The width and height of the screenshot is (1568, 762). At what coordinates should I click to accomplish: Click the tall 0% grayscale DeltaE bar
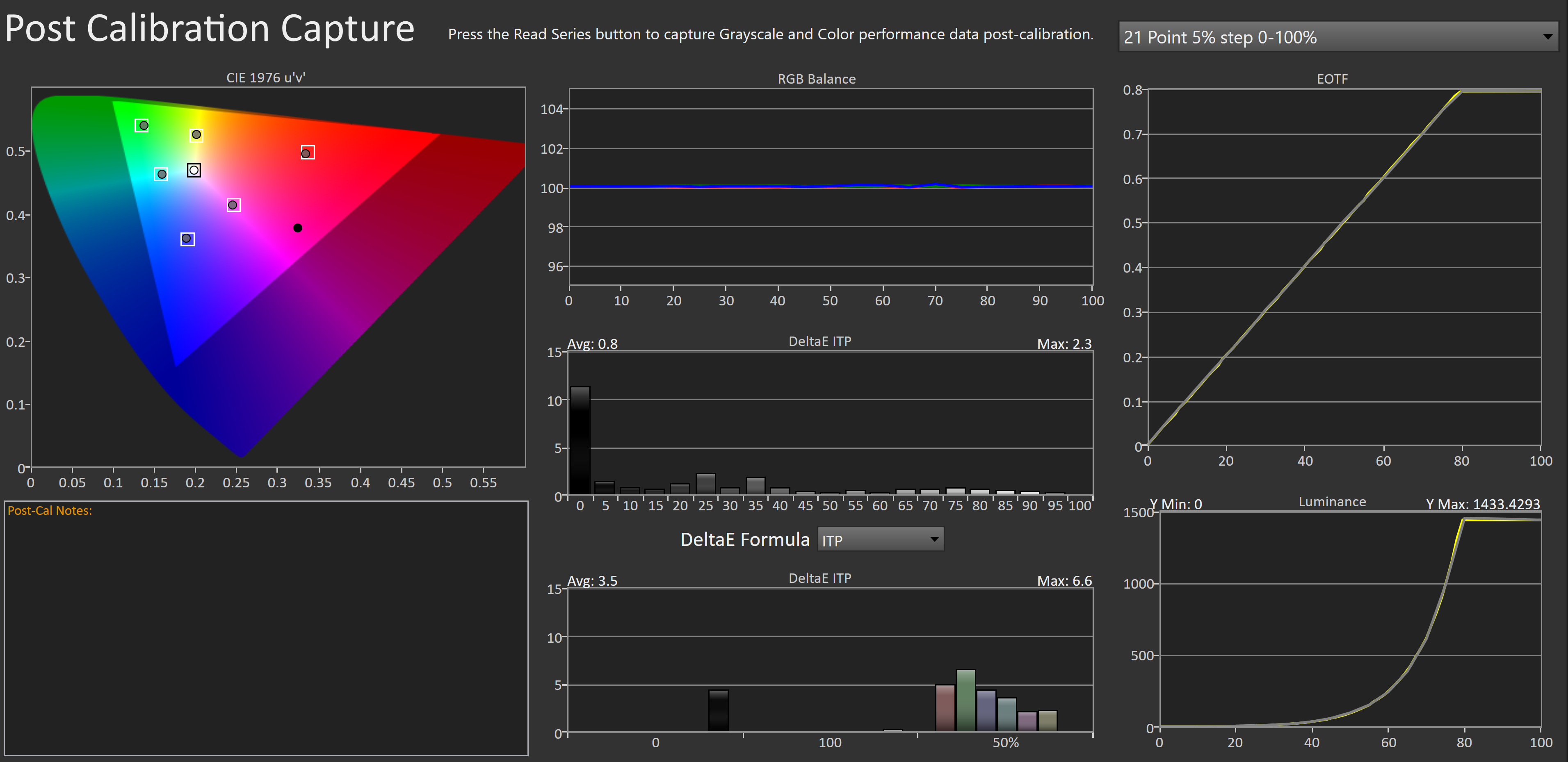(580, 440)
